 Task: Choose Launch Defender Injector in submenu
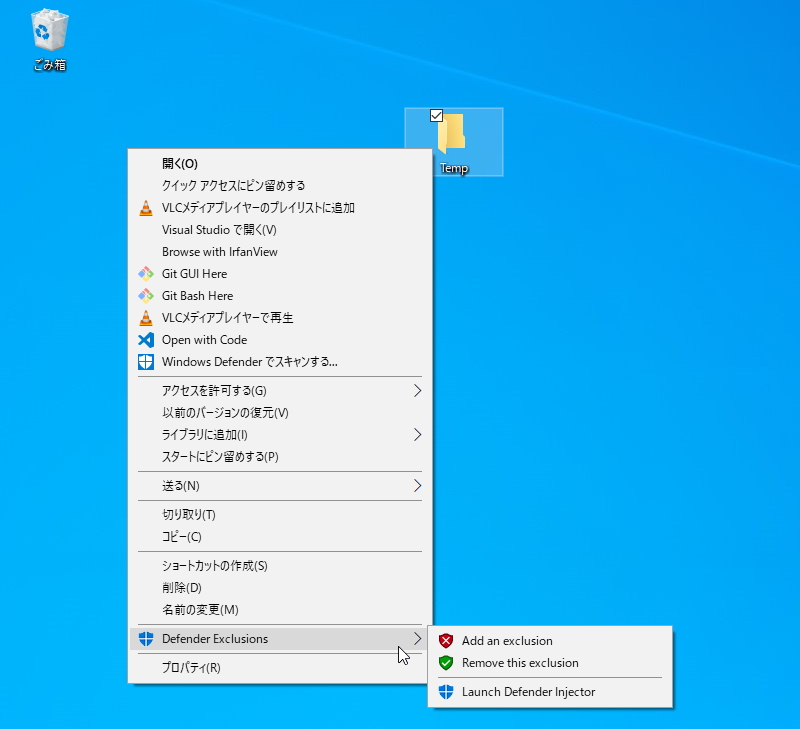pos(550,692)
